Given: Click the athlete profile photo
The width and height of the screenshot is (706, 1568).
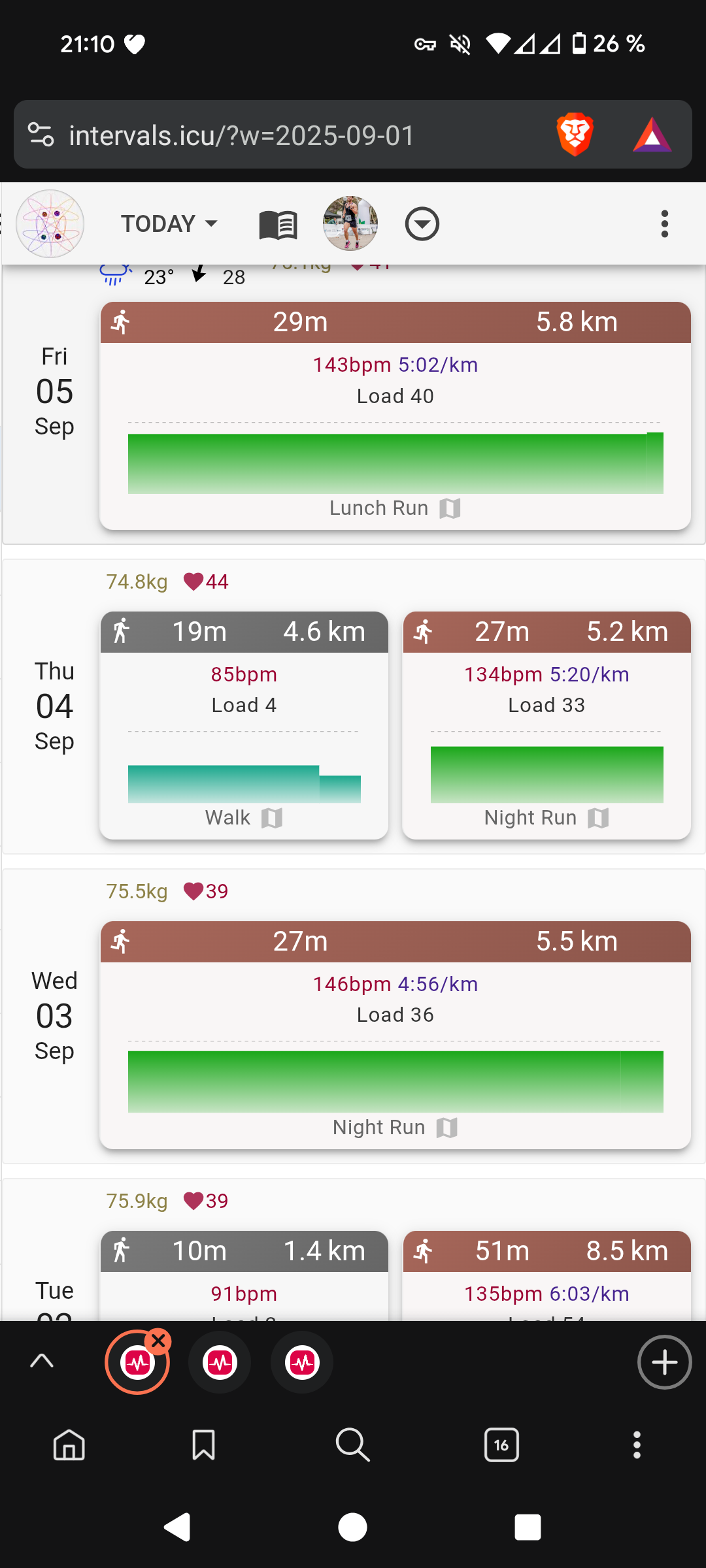Looking at the screenshot, I should click(350, 224).
